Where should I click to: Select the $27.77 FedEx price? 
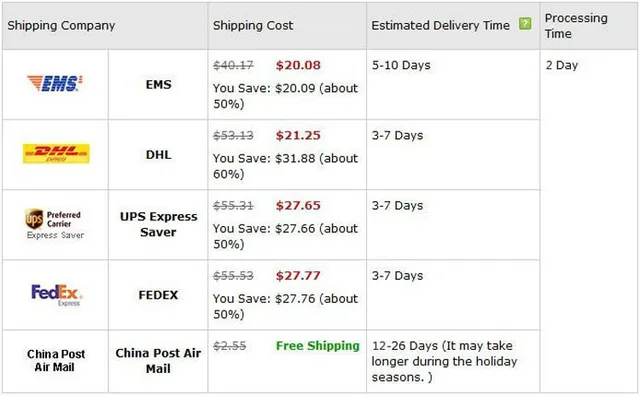point(298,276)
